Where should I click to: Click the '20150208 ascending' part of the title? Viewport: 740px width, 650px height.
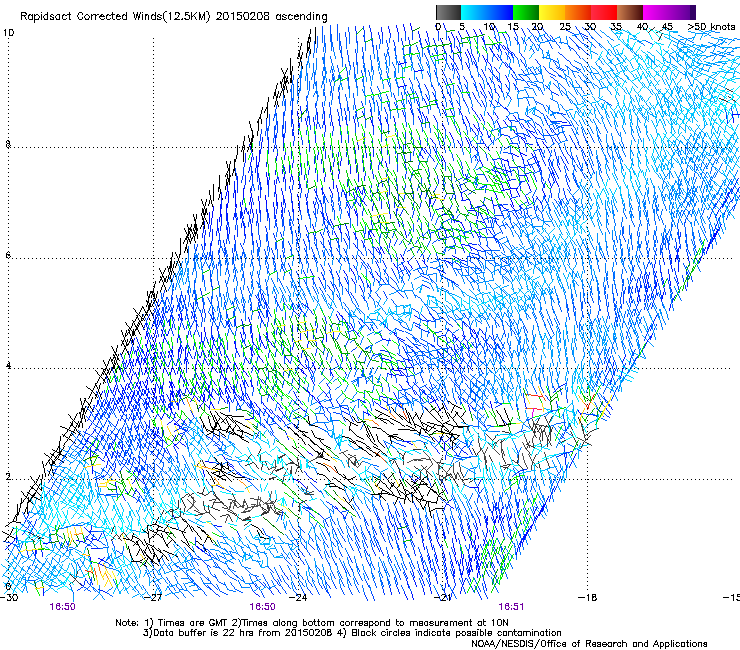click(271, 17)
